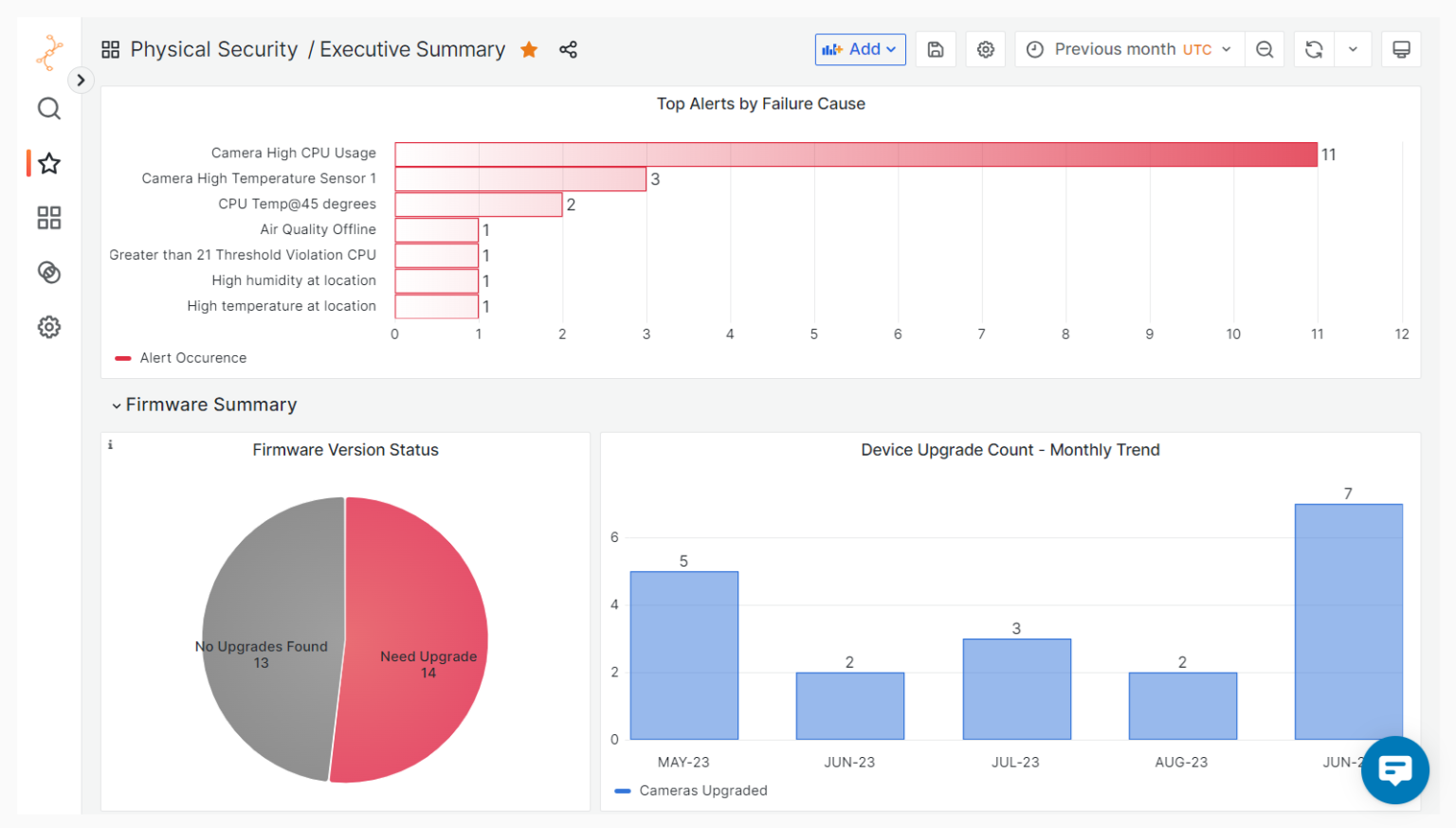The width and height of the screenshot is (1456, 828).
Task: Zoom out time range with magnifier icon
Action: click(1265, 49)
